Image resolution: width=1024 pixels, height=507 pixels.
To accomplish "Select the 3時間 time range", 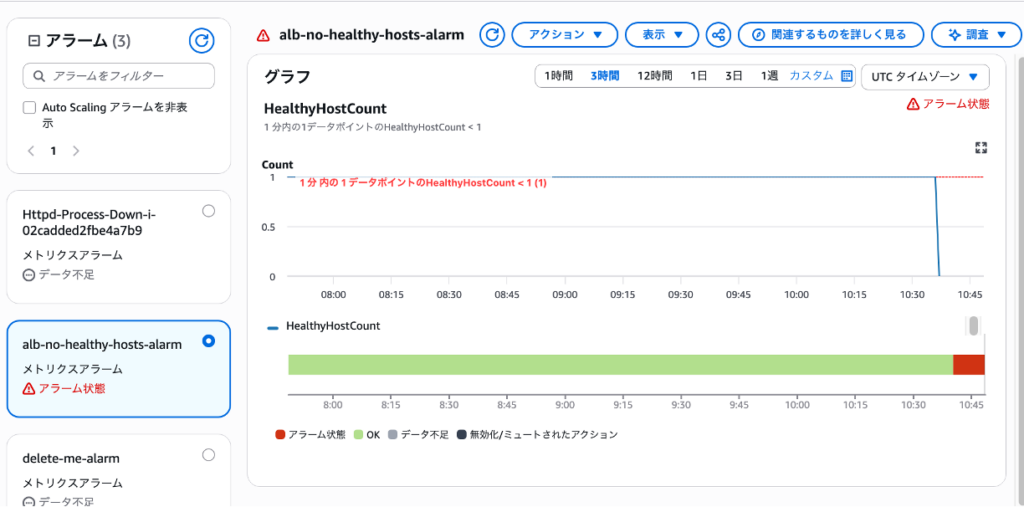I will (605, 76).
